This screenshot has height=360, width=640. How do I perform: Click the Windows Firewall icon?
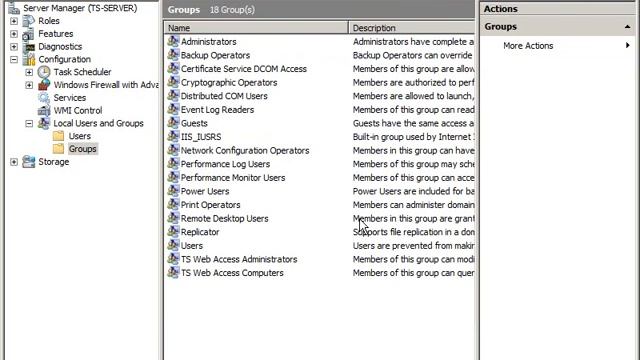point(44,85)
